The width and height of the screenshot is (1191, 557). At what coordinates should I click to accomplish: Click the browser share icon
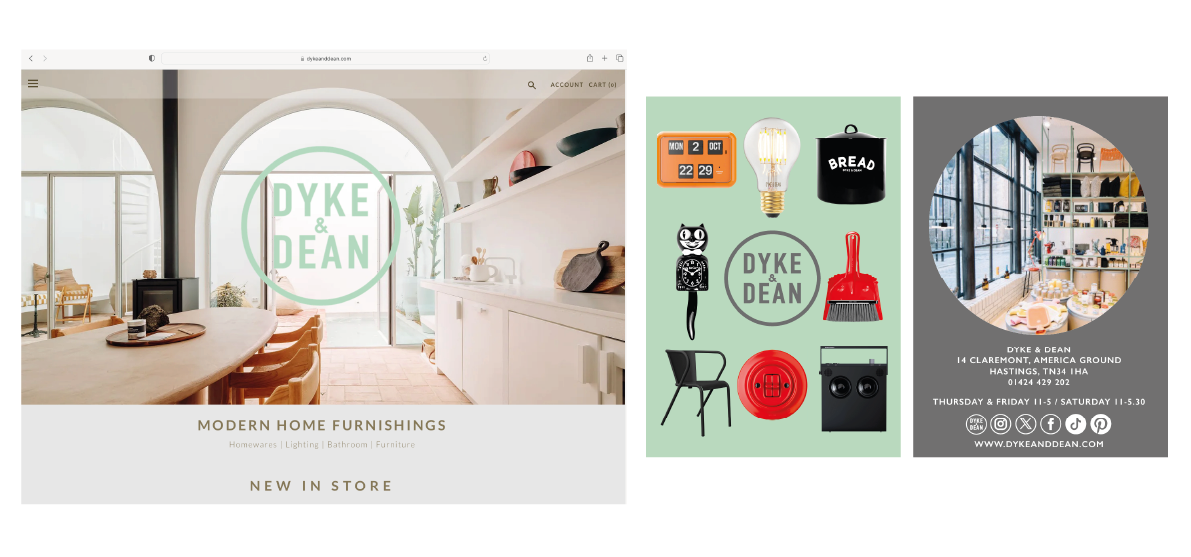589,58
